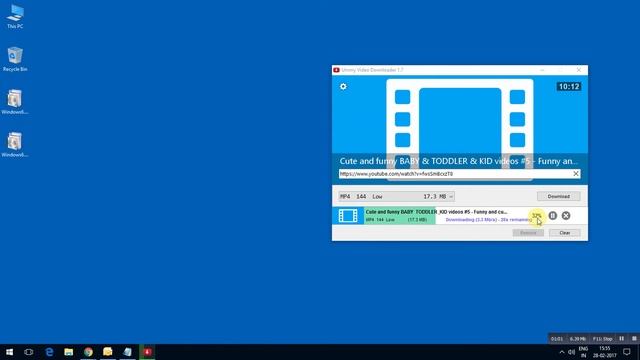Click the recorder elapsed time readout
640x360 pixels.
[557, 339]
